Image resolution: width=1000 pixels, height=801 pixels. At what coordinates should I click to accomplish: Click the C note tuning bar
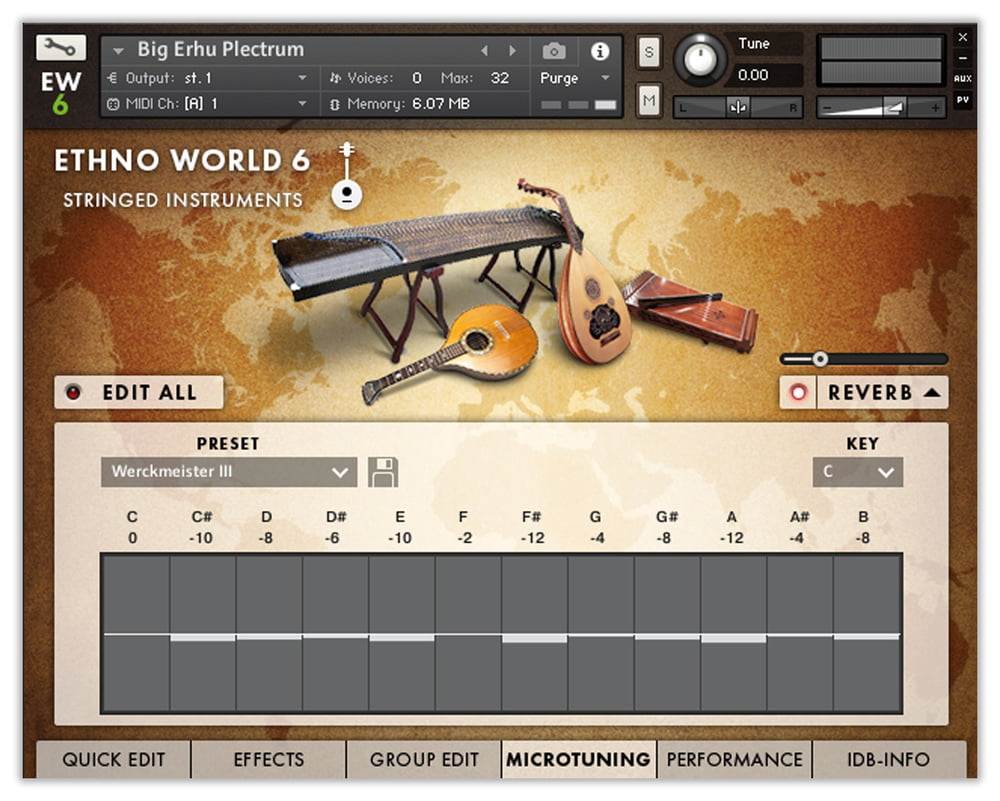point(136,633)
